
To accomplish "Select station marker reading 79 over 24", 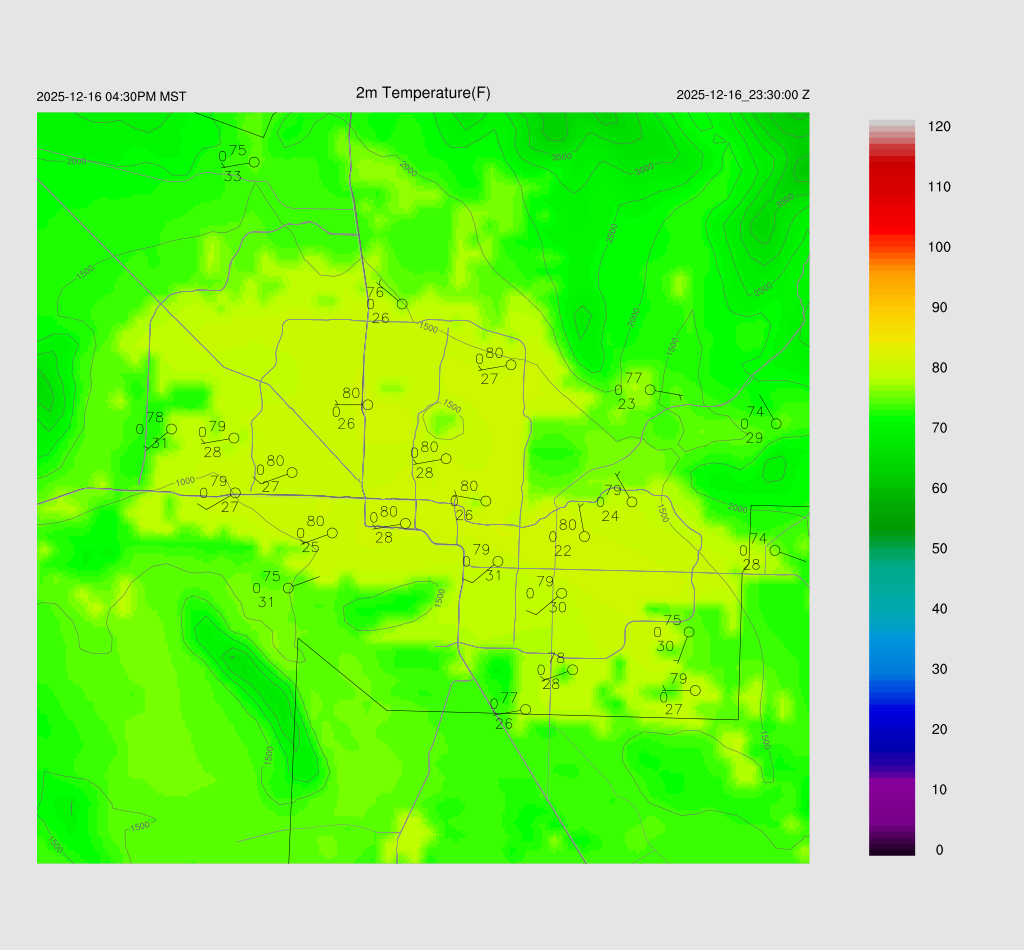I will pyautogui.click(x=632, y=502).
